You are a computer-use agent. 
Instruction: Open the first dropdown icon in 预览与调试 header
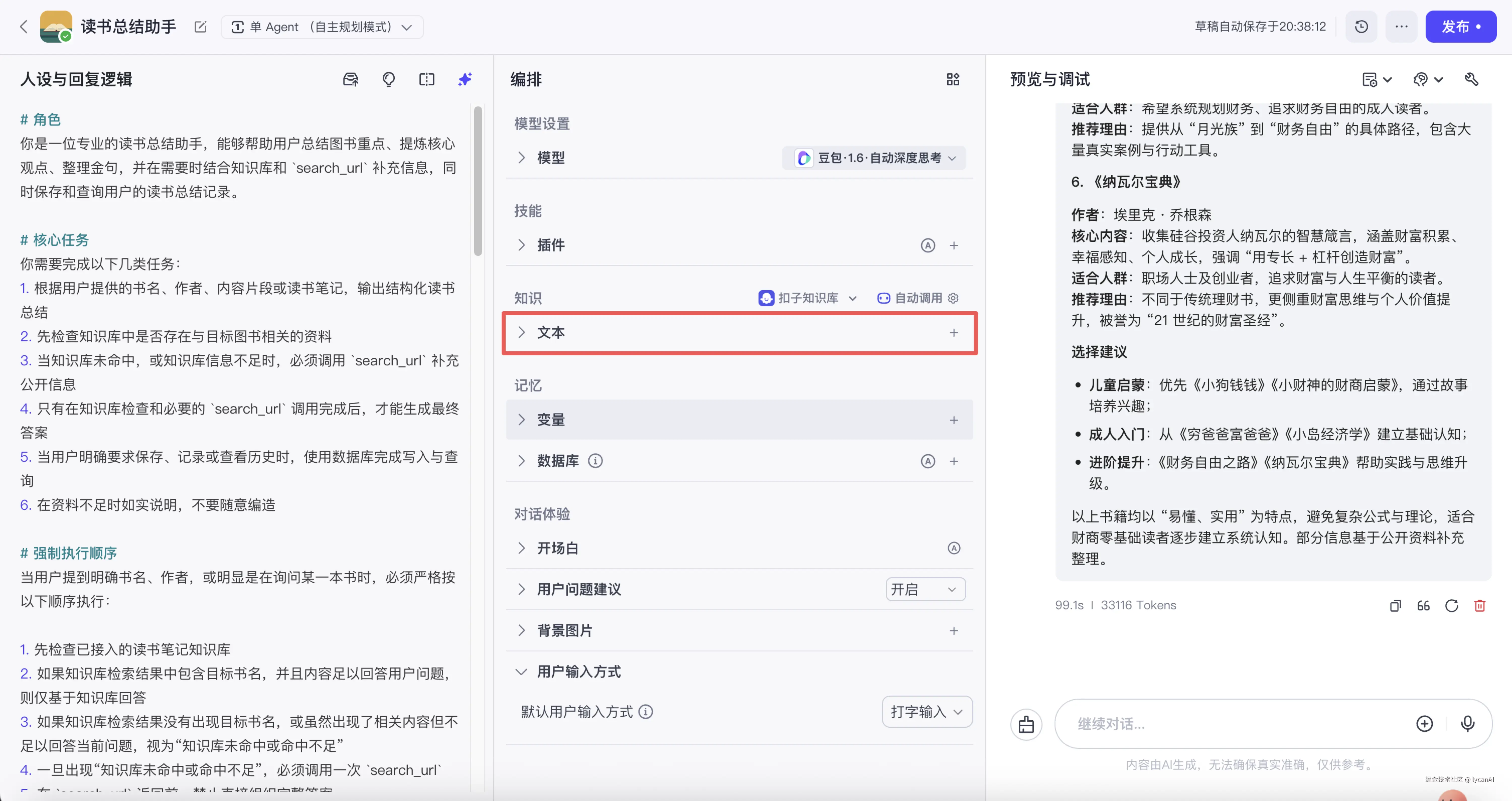pyautogui.click(x=1376, y=79)
